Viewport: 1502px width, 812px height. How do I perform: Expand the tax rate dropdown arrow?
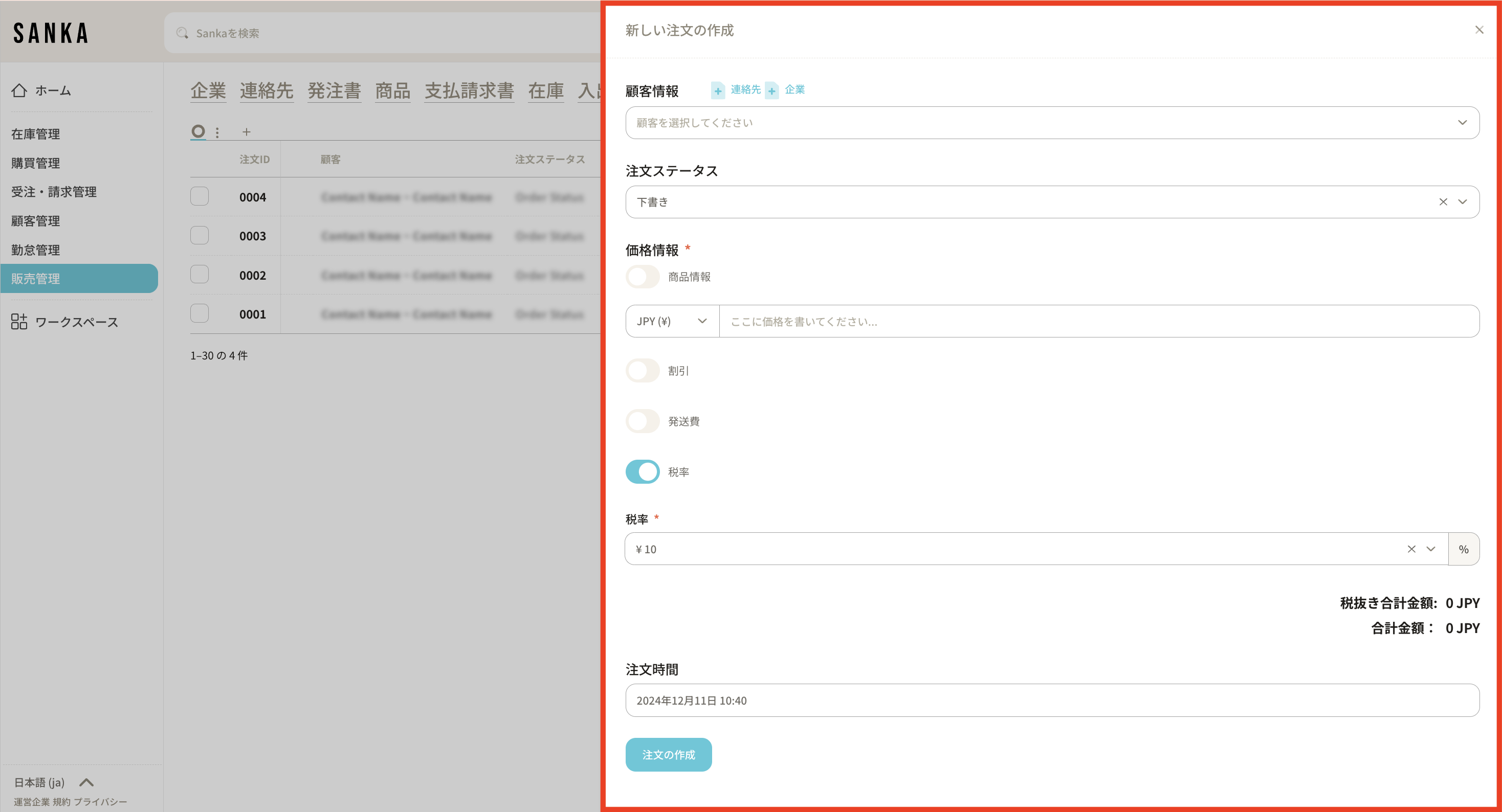1431,549
